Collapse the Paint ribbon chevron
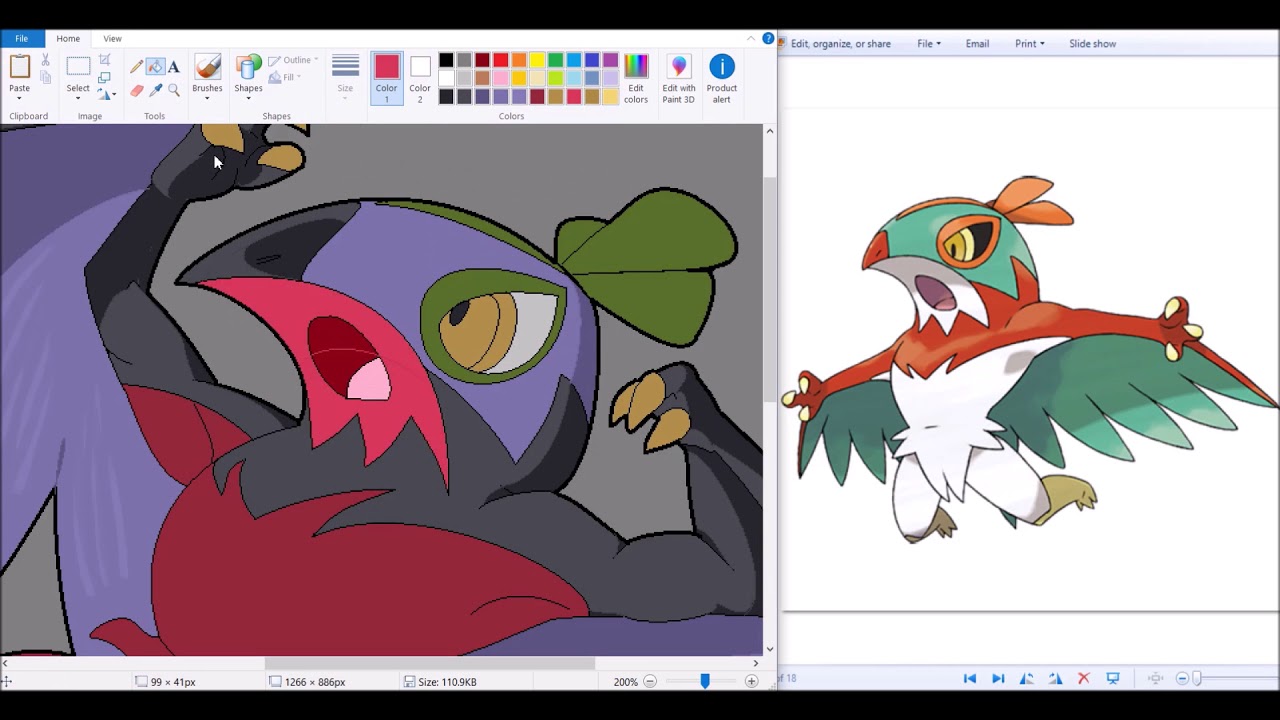Screen dimensions: 1280x720 (x=751, y=38)
